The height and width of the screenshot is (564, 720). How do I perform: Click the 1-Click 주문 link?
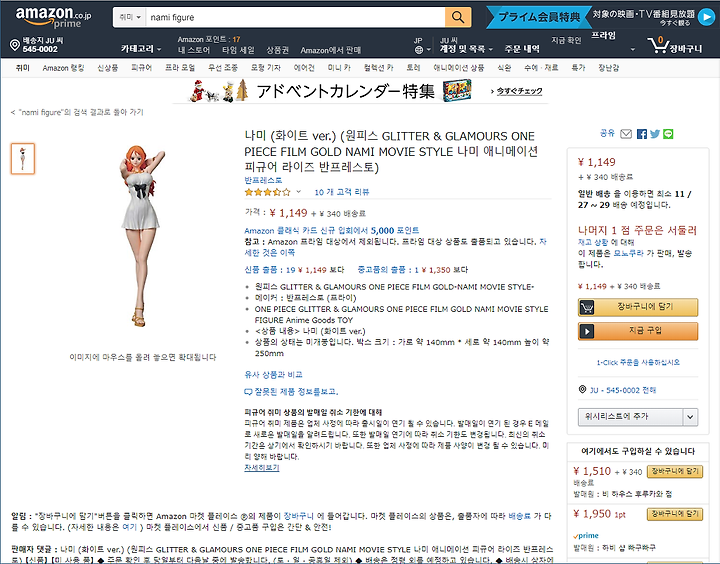click(x=638, y=362)
